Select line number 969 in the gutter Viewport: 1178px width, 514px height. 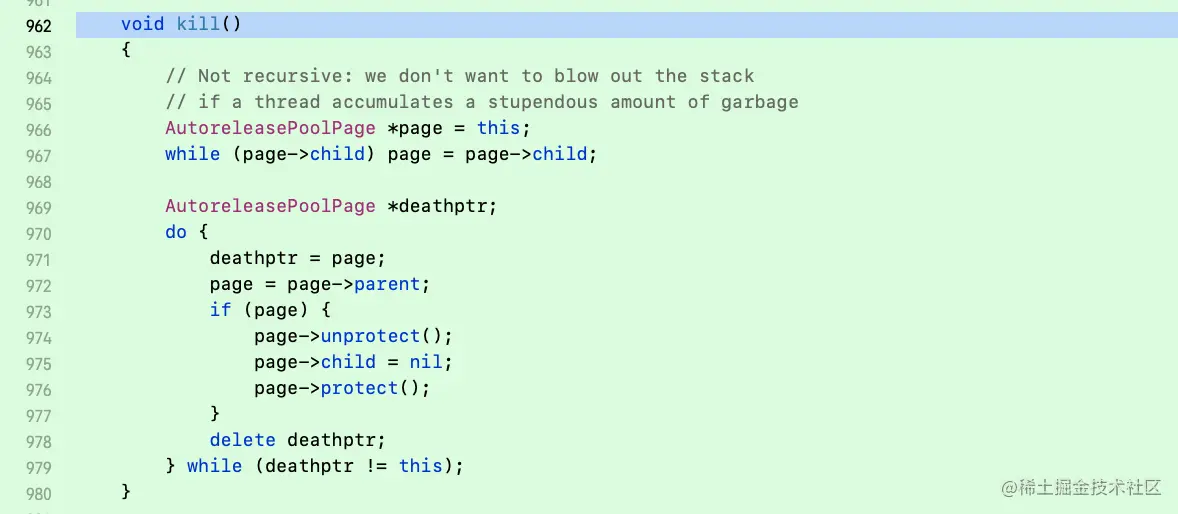coord(39,207)
